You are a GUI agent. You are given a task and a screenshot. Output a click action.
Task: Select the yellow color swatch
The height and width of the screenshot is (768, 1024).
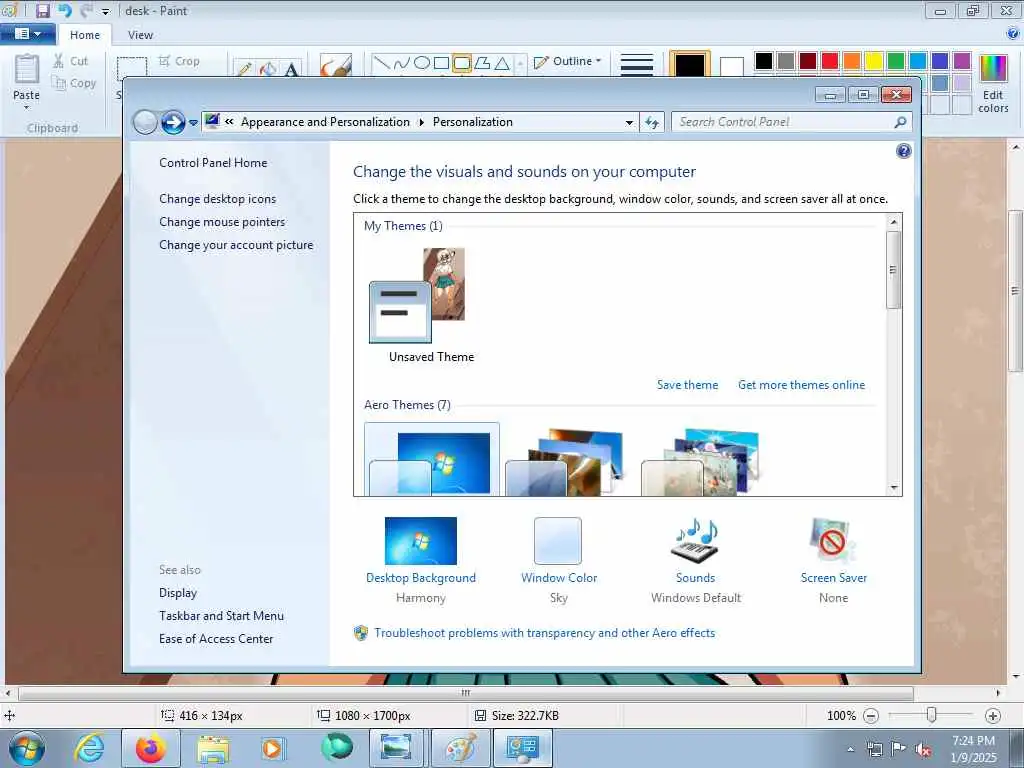coord(874,61)
